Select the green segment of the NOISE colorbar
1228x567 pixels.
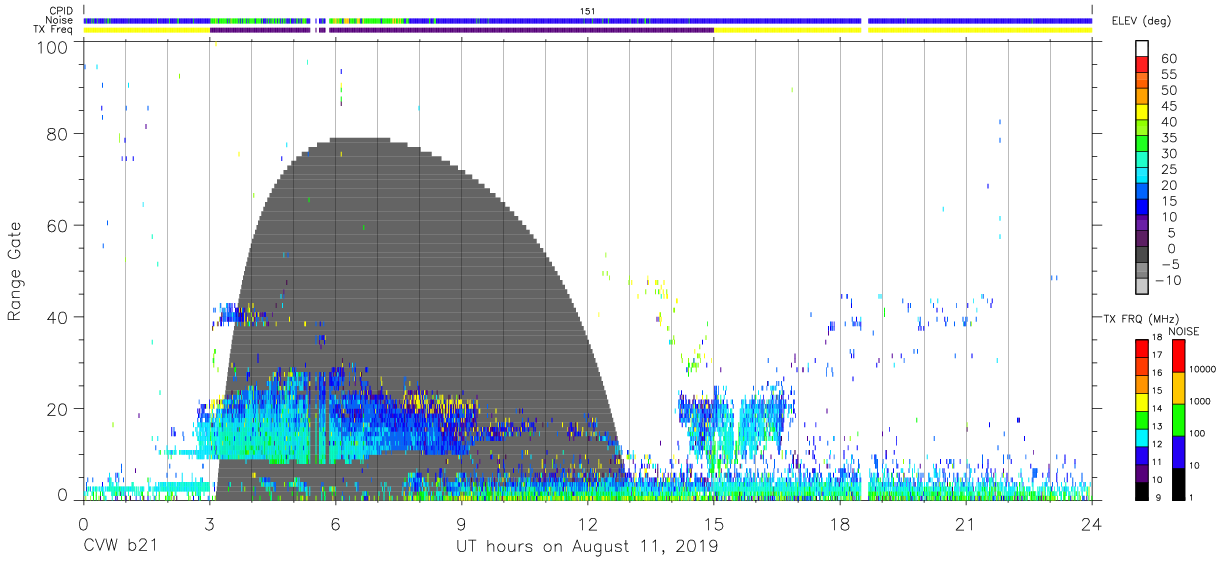pos(1178,420)
